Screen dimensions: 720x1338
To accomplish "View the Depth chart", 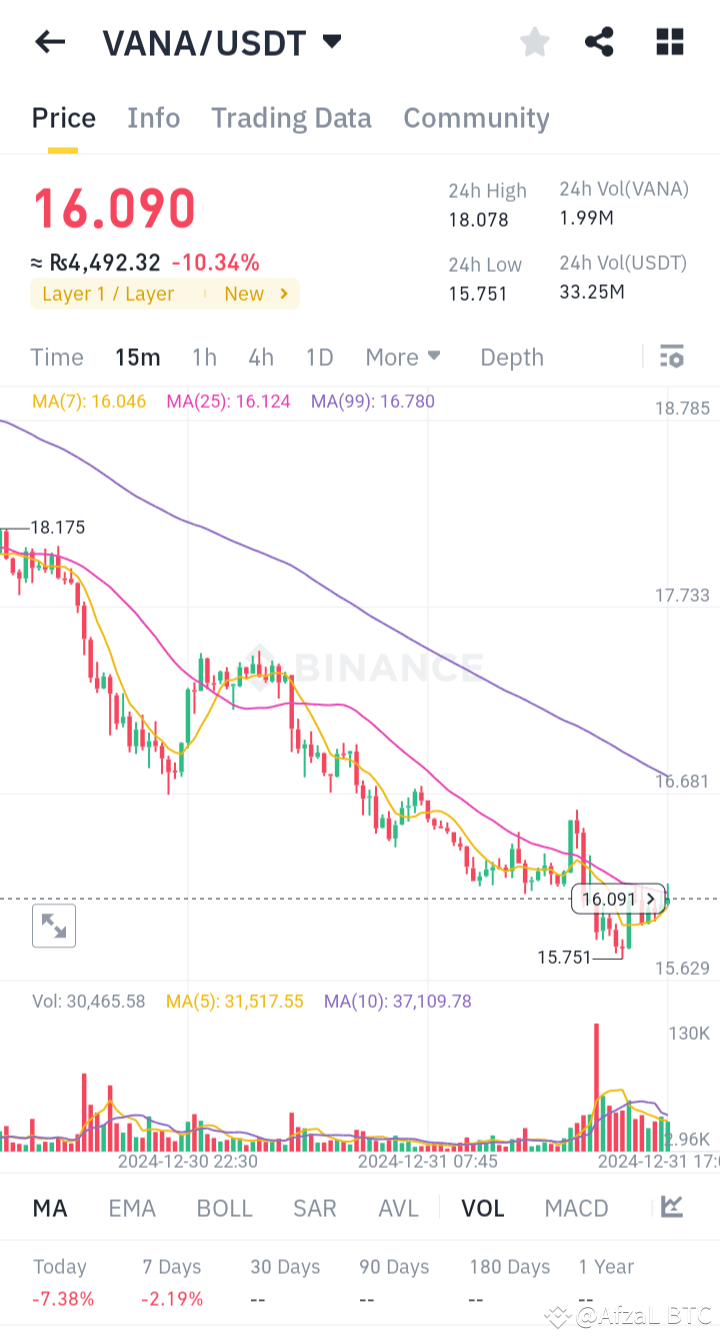I will (x=511, y=356).
